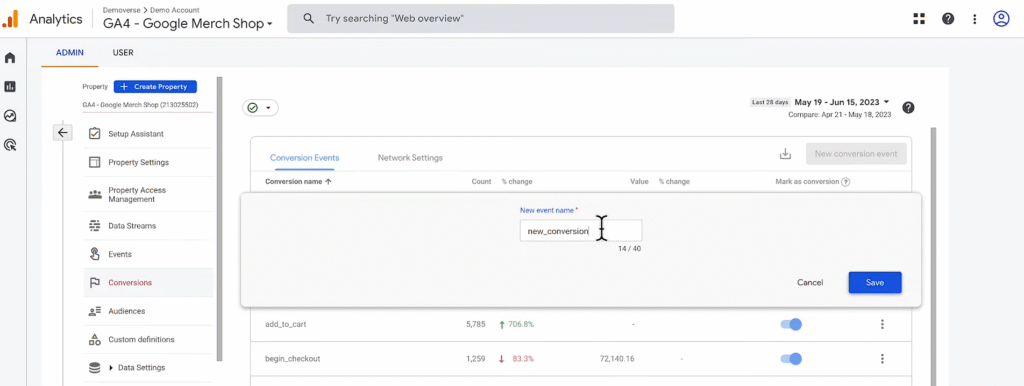Open the property selector dropdown
1024x386 pixels.
(188, 24)
